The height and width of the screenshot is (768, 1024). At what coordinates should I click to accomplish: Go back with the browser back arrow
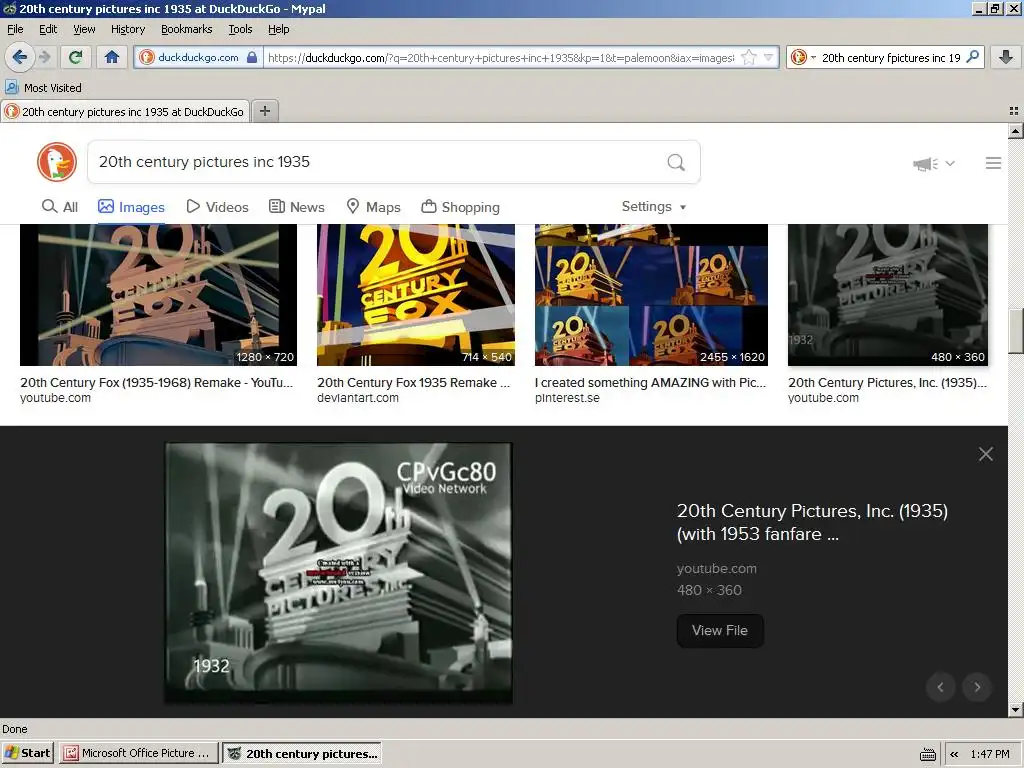pyautogui.click(x=20, y=57)
